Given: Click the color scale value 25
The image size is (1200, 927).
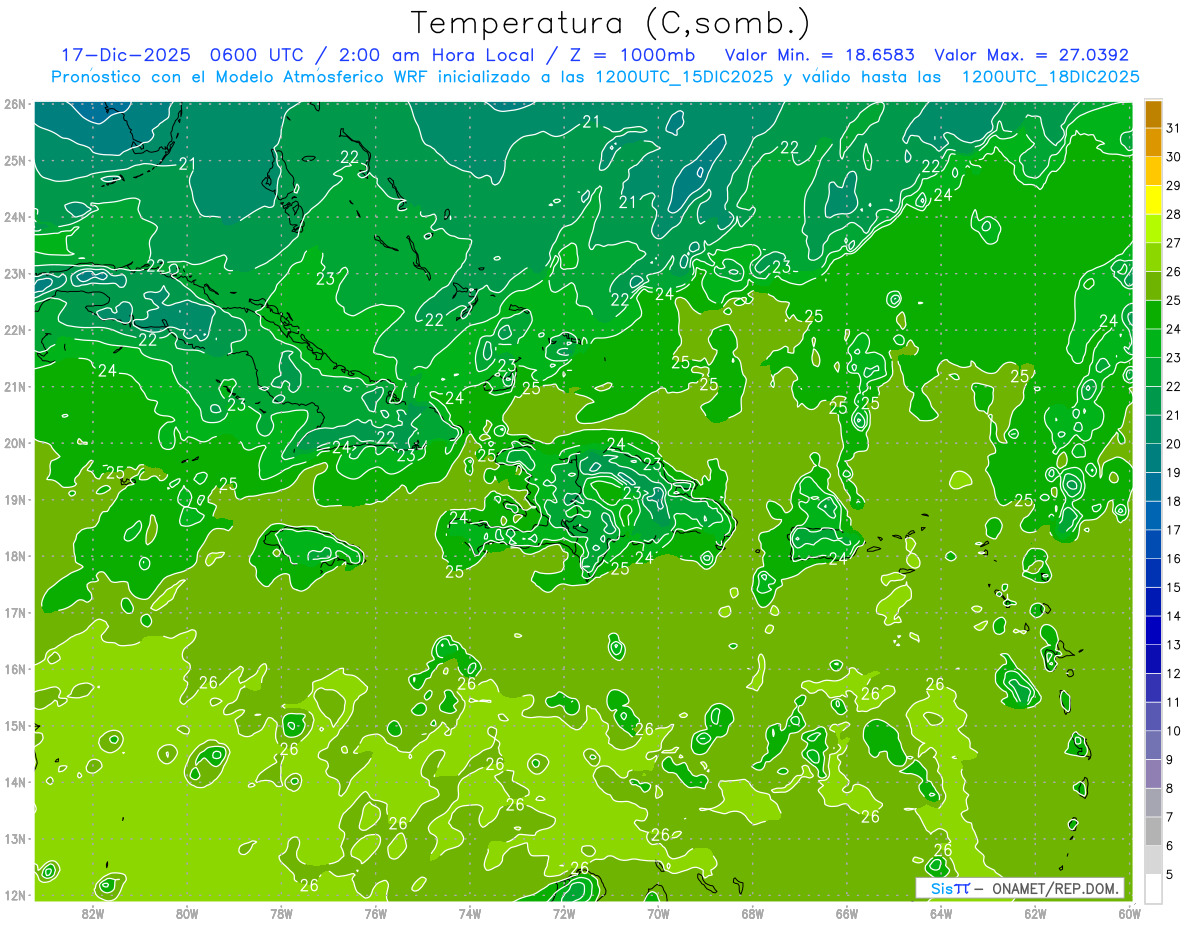Looking at the screenshot, I should [x=1174, y=300].
